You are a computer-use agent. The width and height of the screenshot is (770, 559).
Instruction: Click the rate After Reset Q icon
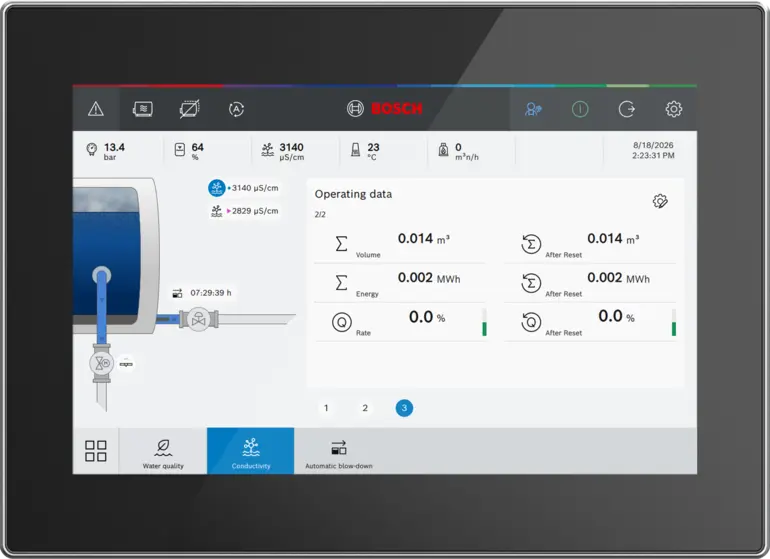click(531, 322)
